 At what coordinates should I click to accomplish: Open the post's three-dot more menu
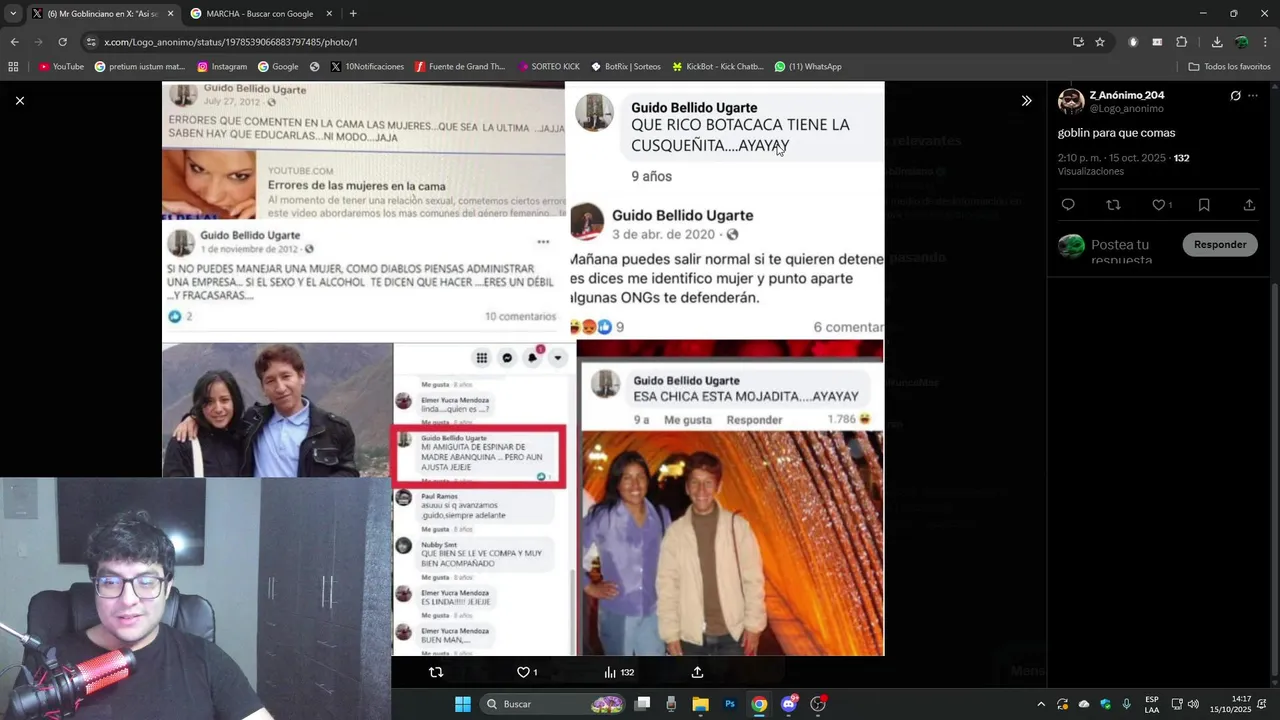click(x=1253, y=96)
